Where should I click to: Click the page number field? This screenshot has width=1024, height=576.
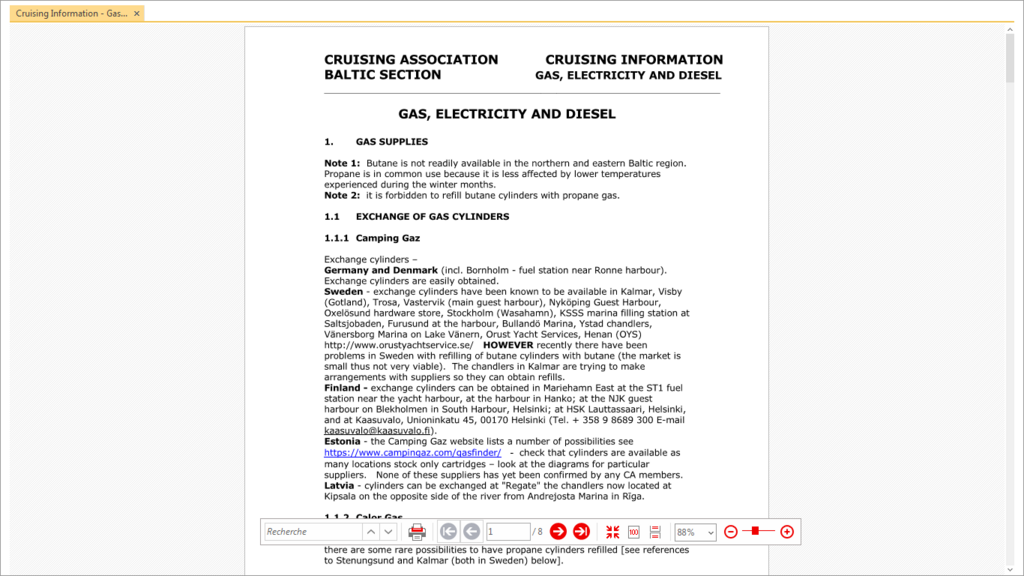click(x=508, y=532)
